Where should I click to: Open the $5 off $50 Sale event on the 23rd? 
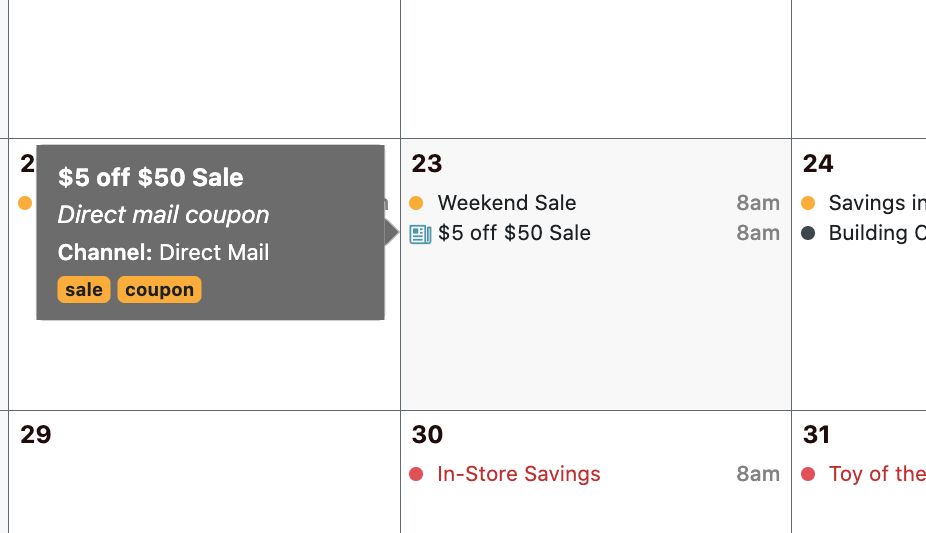(514, 233)
